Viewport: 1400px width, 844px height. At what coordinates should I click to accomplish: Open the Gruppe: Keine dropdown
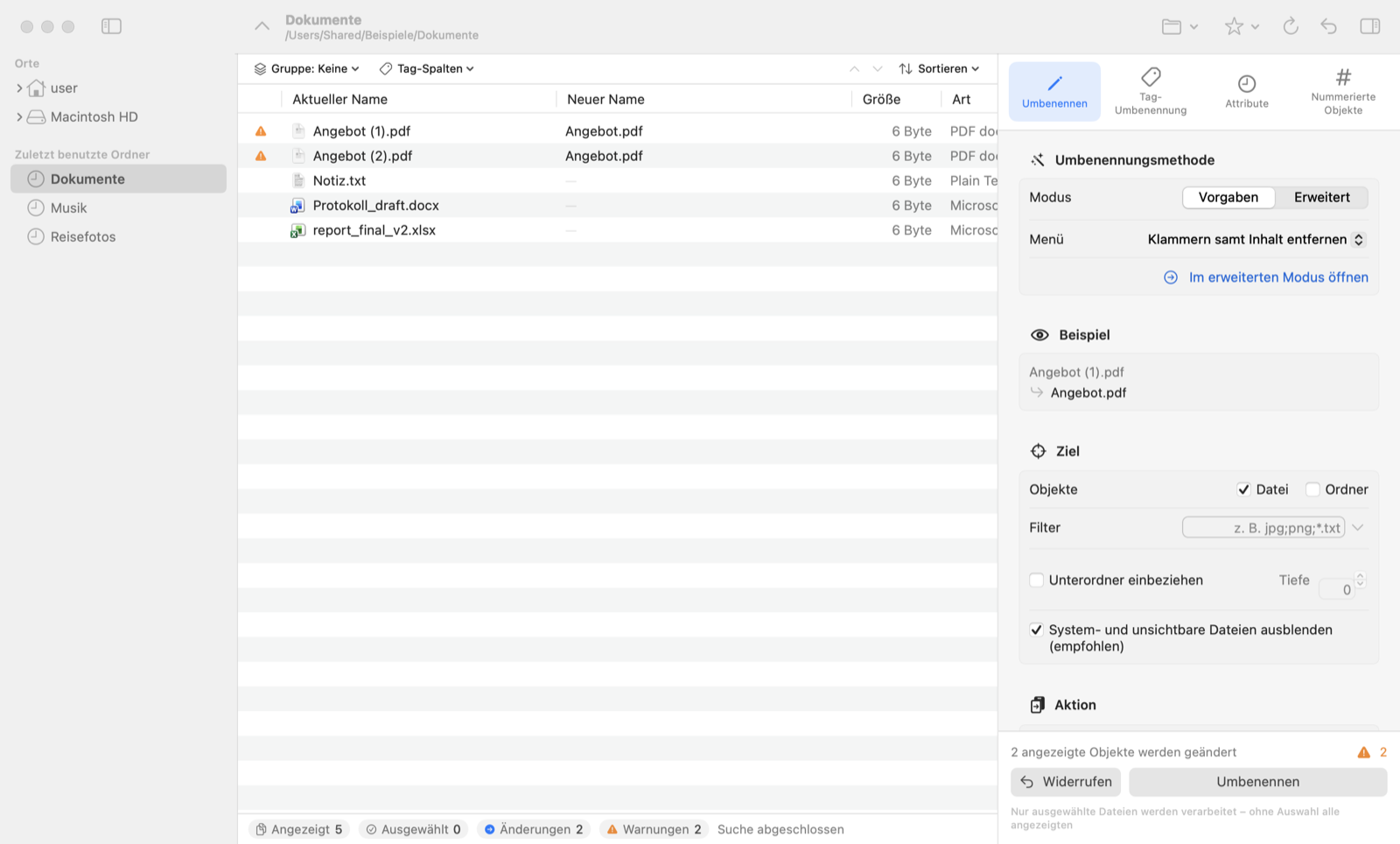coord(306,68)
